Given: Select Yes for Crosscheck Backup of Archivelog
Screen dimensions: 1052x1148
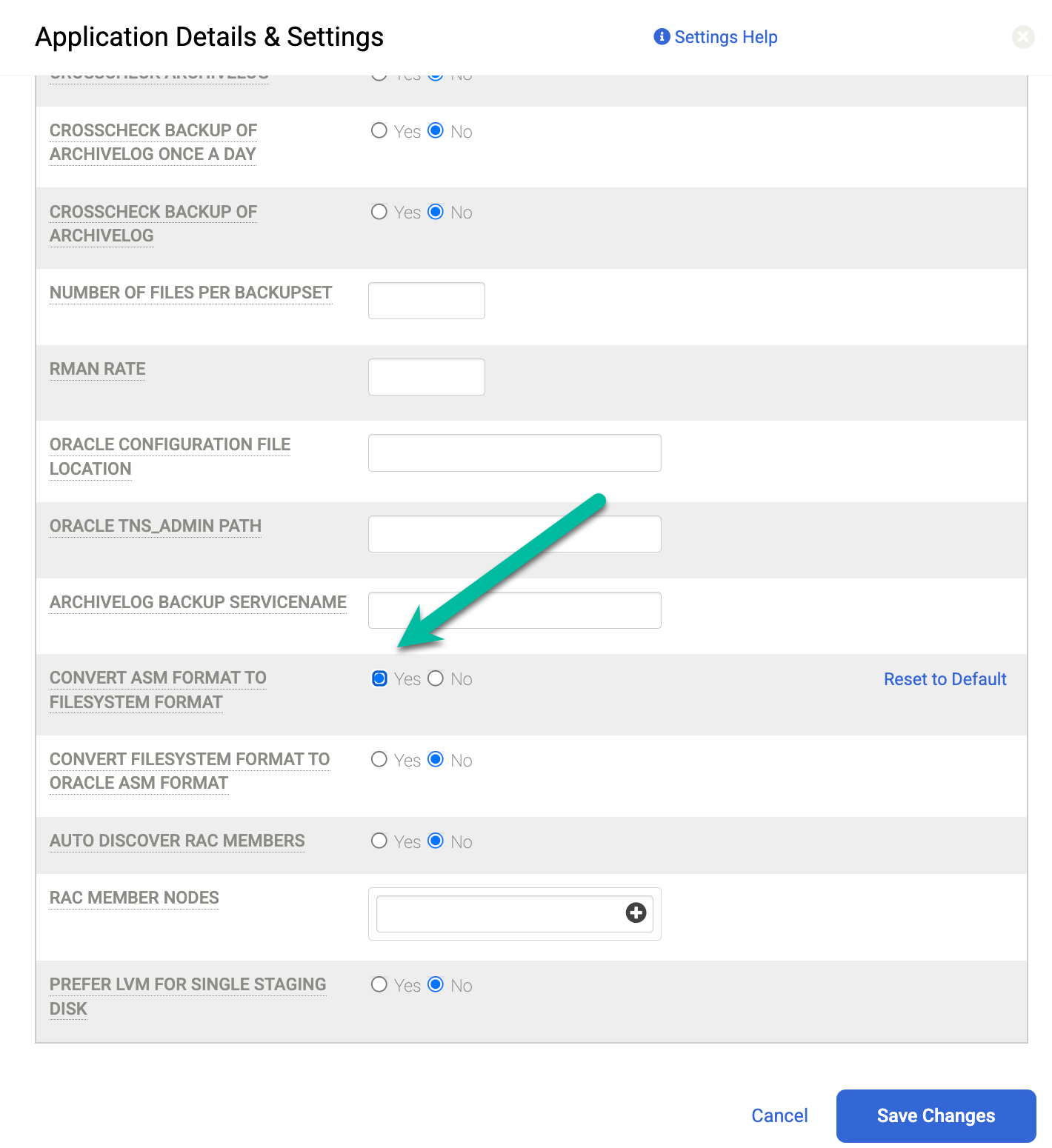Looking at the screenshot, I should click(x=379, y=213).
